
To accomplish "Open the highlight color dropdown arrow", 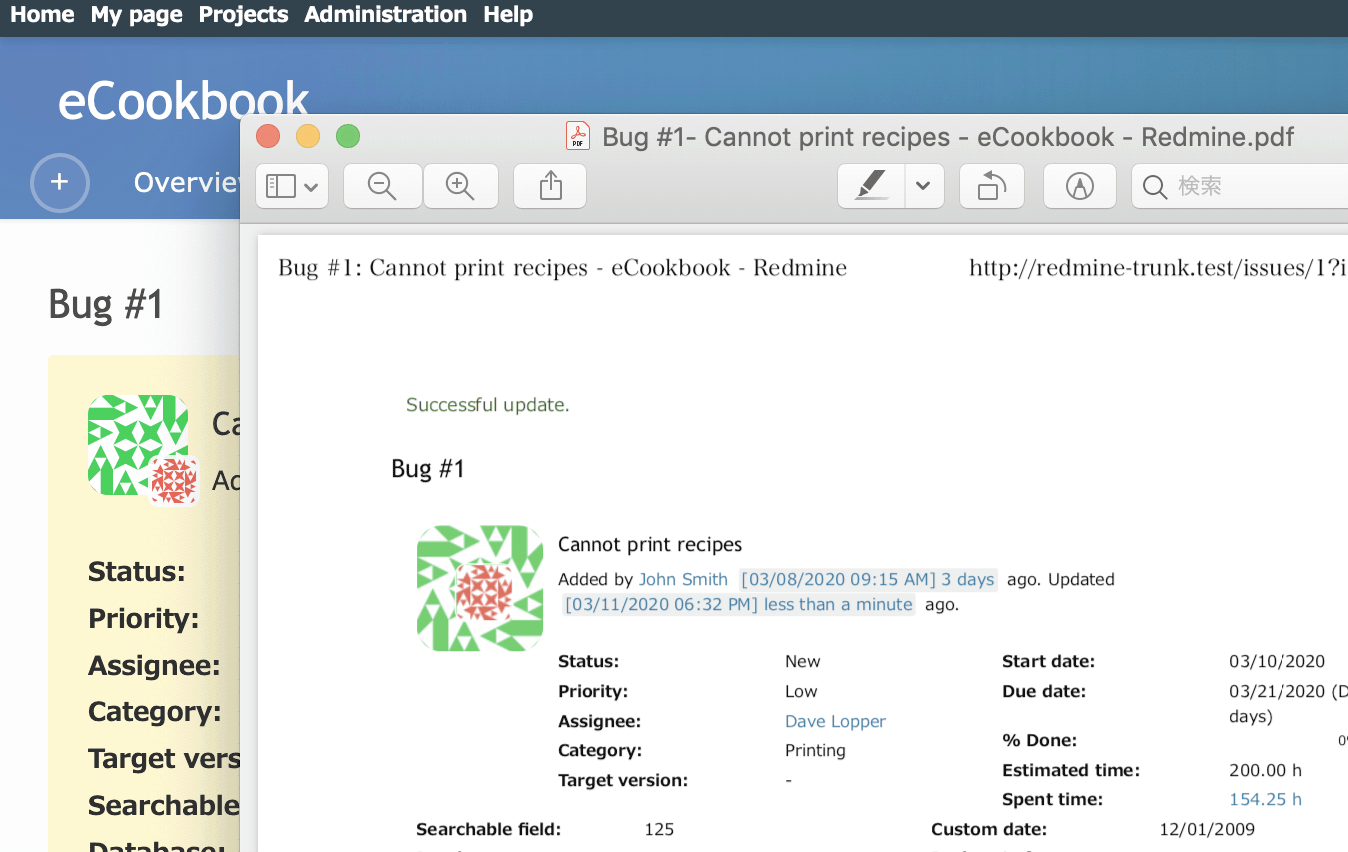I will point(924,186).
